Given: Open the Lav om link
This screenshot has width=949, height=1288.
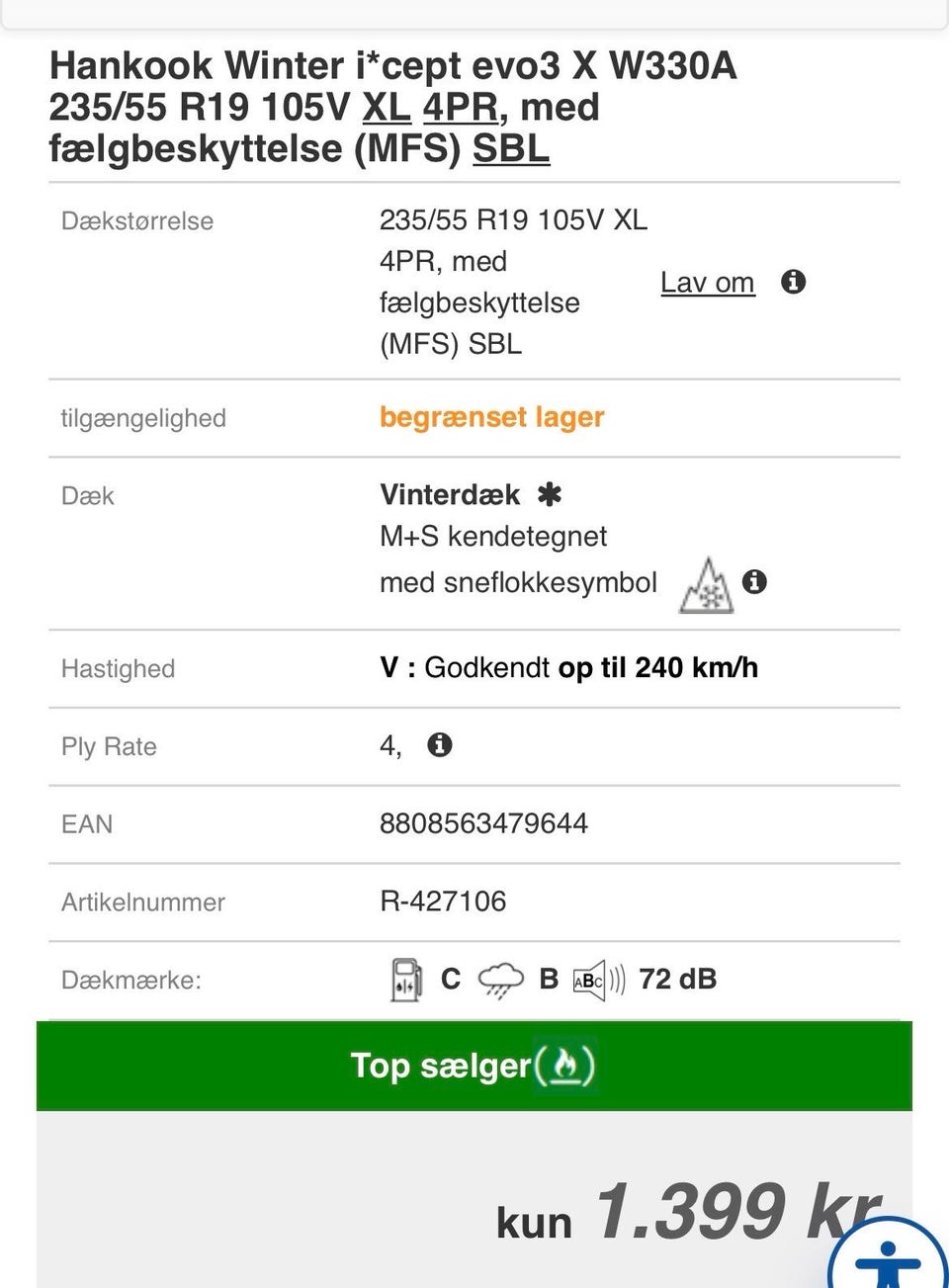Looking at the screenshot, I should [707, 283].
